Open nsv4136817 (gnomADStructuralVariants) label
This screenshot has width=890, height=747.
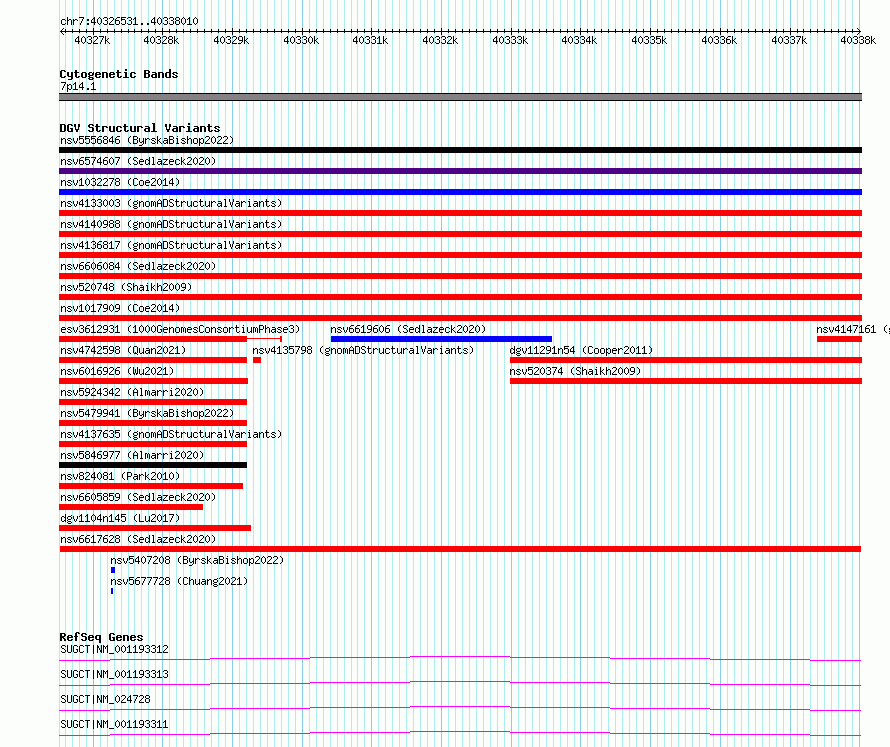pos(171,245)
